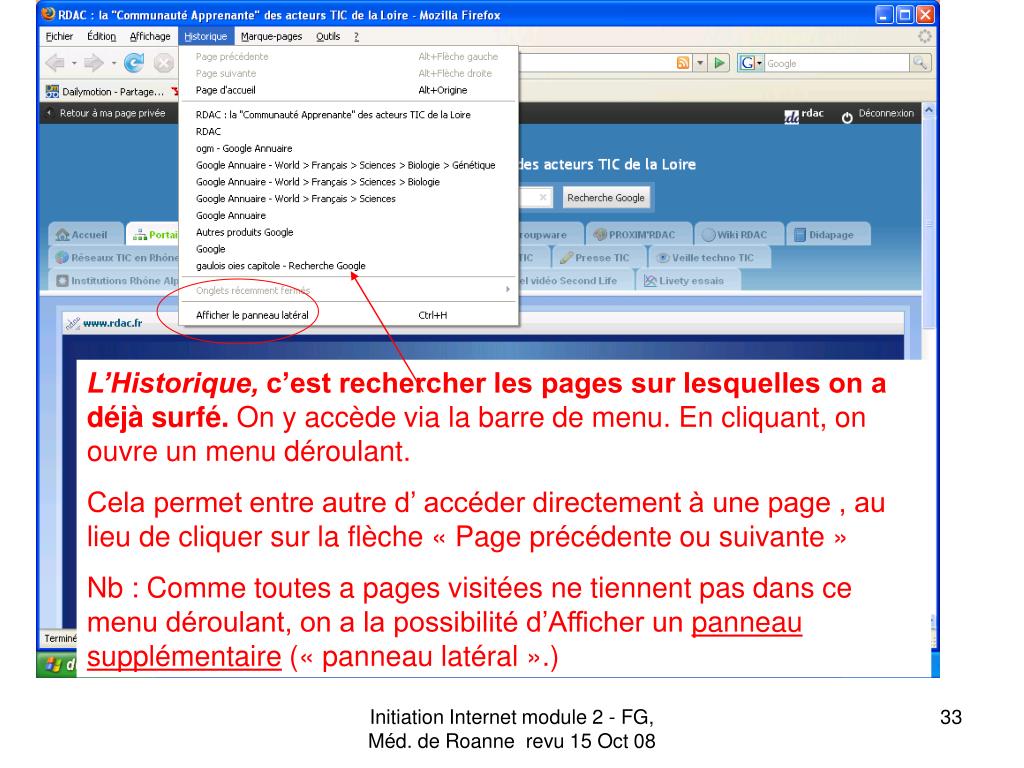Click the green Go arrow icon

coord(720,63)
